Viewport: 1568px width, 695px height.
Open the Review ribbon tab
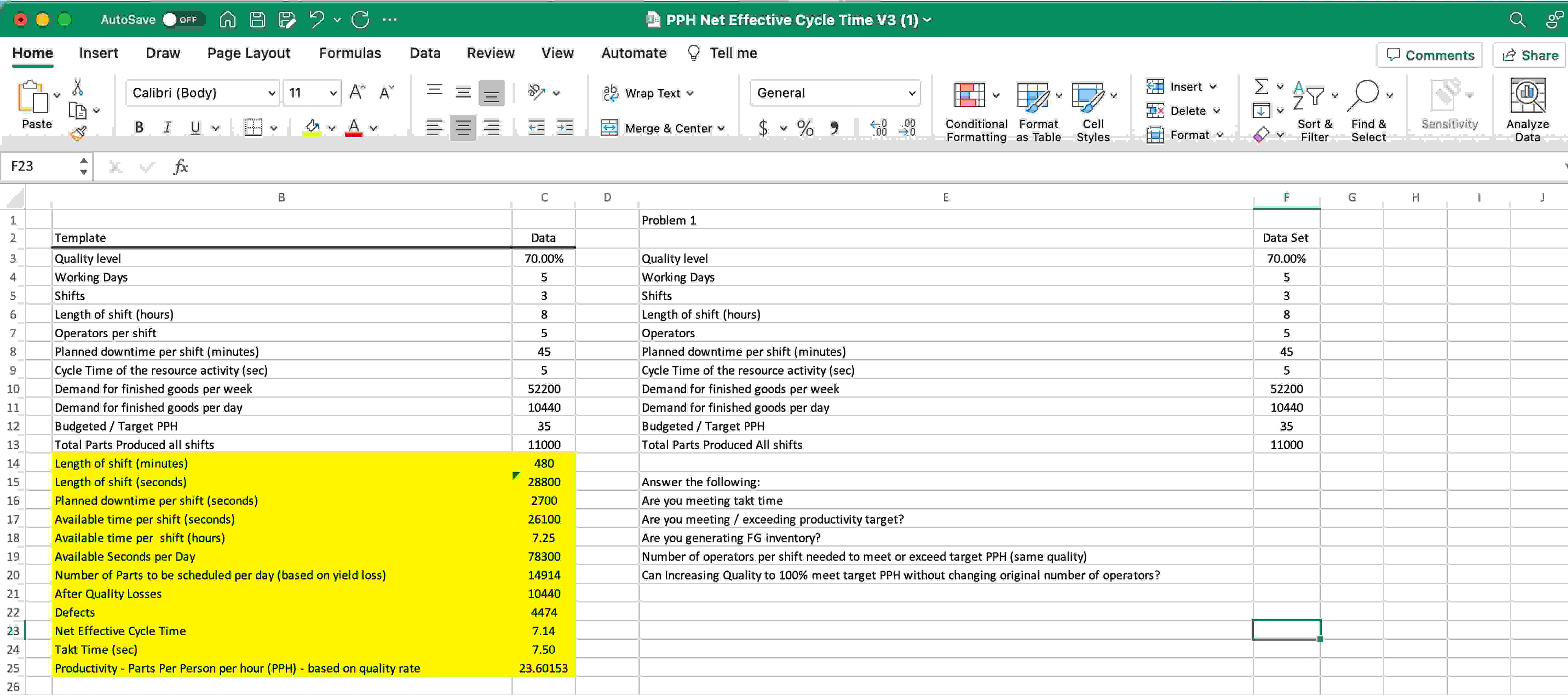[491, 53]
